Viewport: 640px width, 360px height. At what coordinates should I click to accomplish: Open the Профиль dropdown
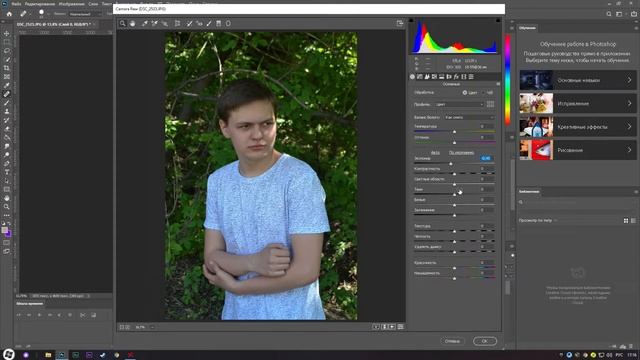point(459,104)
